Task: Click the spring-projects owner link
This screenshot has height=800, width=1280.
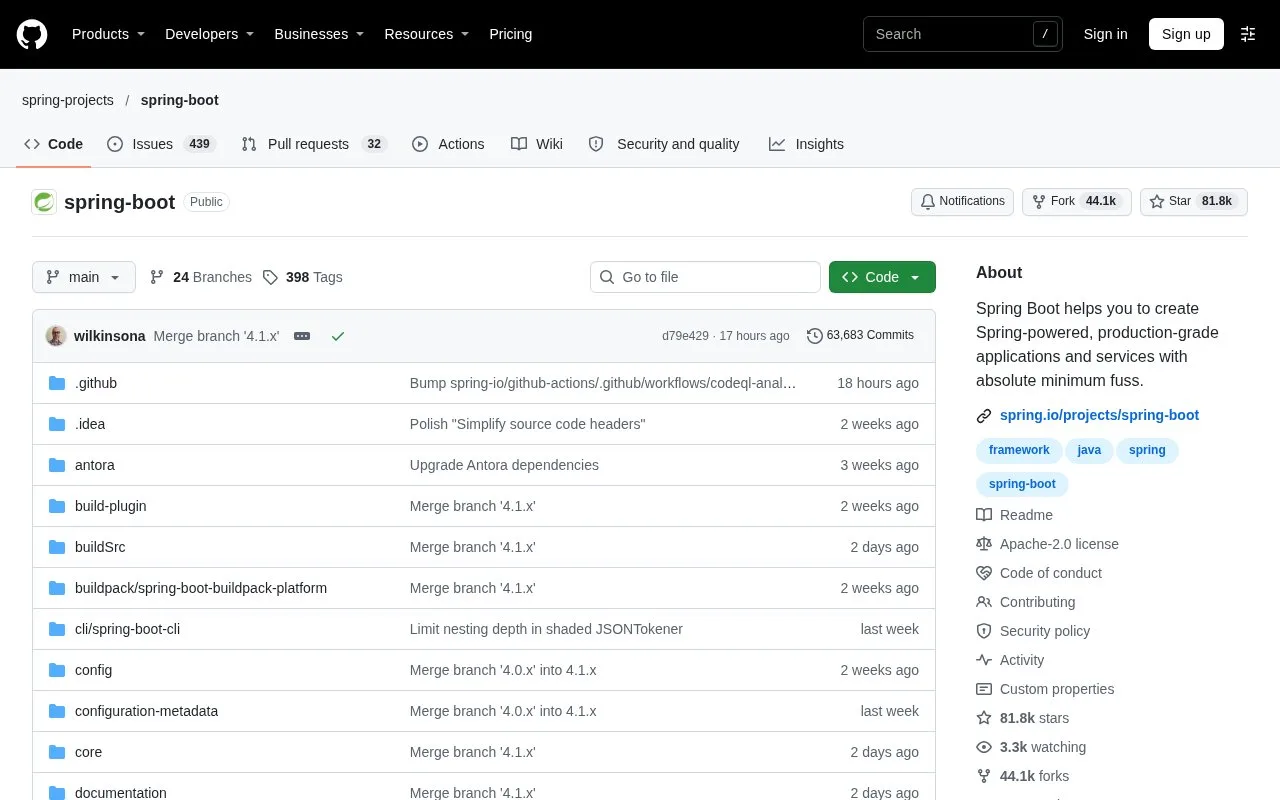Action: click(68, 100)
